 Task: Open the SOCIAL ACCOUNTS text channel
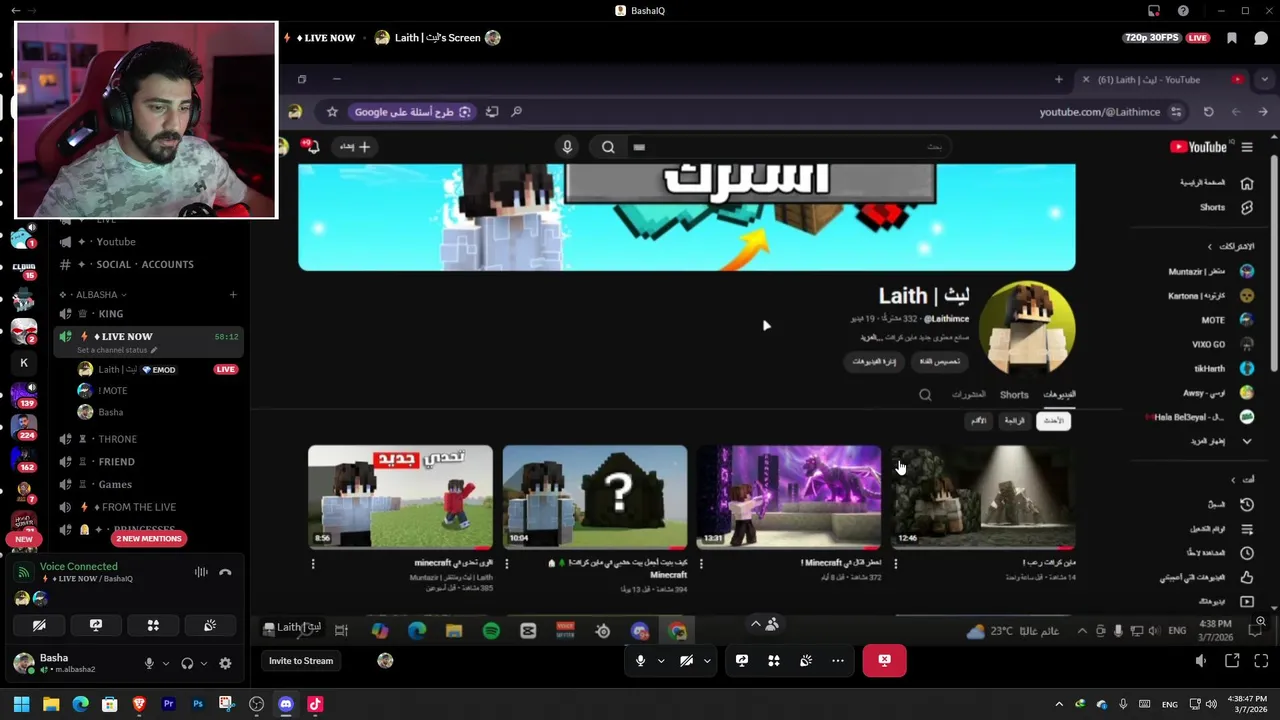point(147,264)
